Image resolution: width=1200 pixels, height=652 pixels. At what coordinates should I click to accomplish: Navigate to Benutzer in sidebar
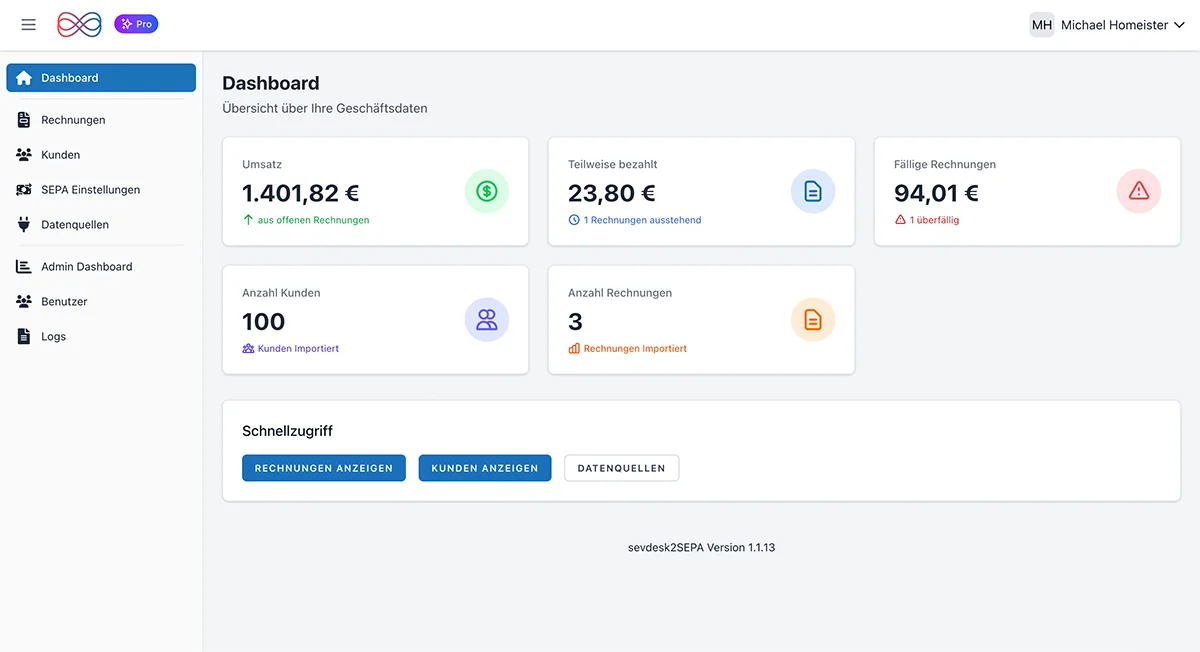[64, 302]
